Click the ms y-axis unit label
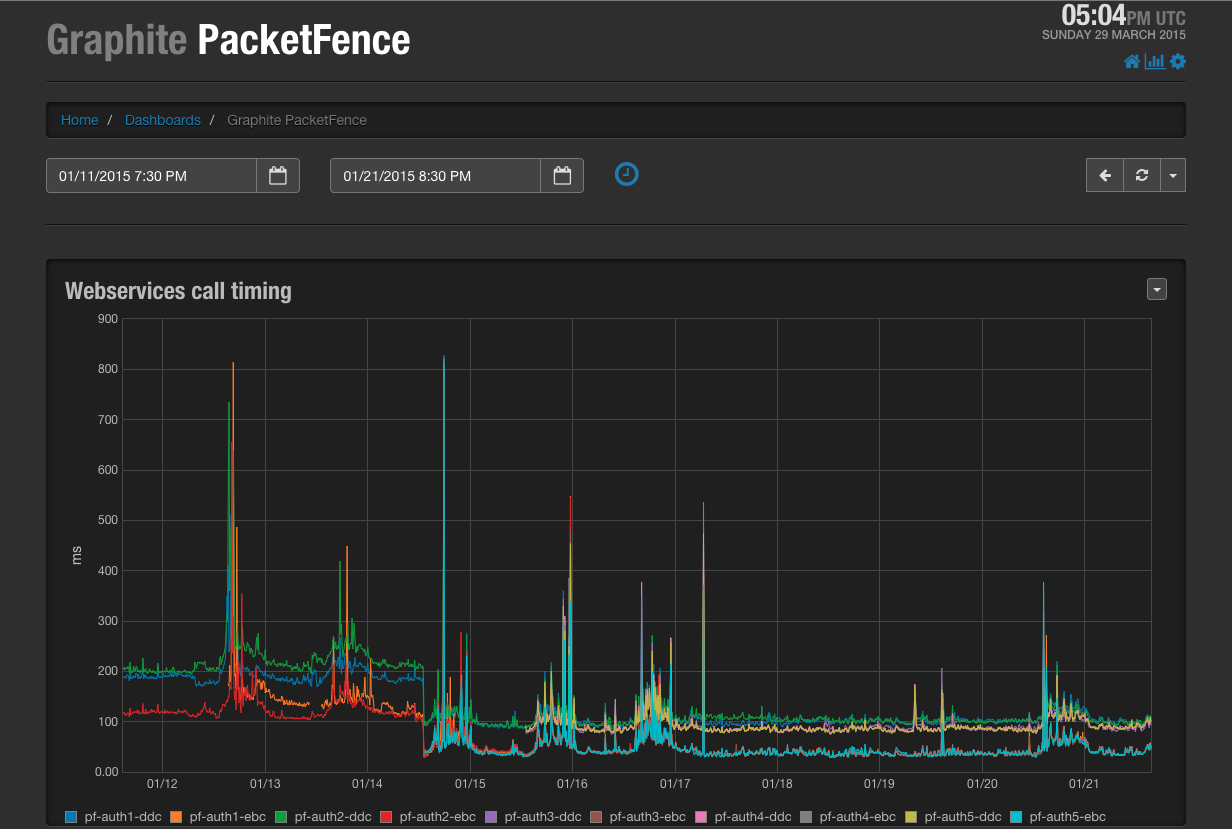This screenshot has height=829, width=1232. (x=77, y=555)
